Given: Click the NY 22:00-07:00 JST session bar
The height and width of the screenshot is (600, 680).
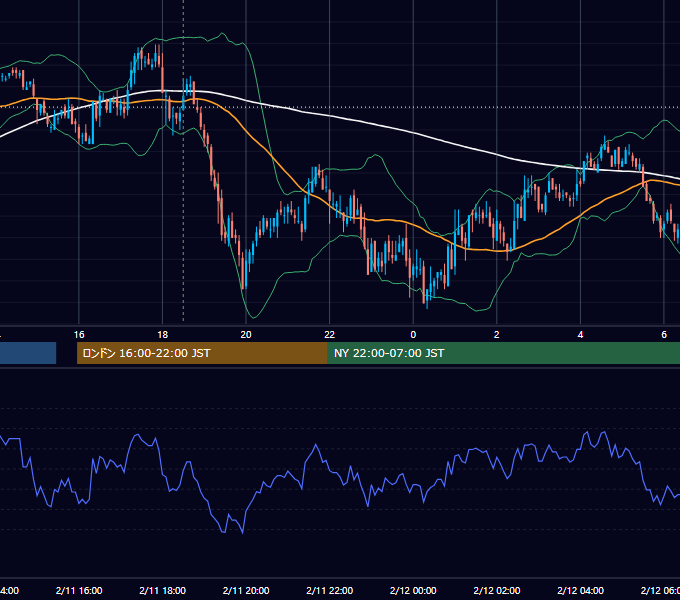Looking at the screenshot, I should tap(504, 353).
